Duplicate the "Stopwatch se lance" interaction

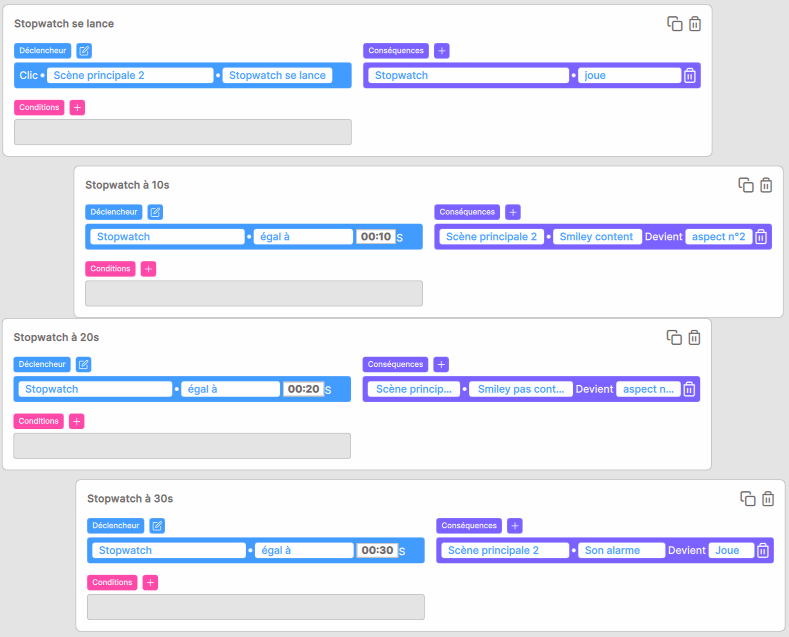pos(674,24)
